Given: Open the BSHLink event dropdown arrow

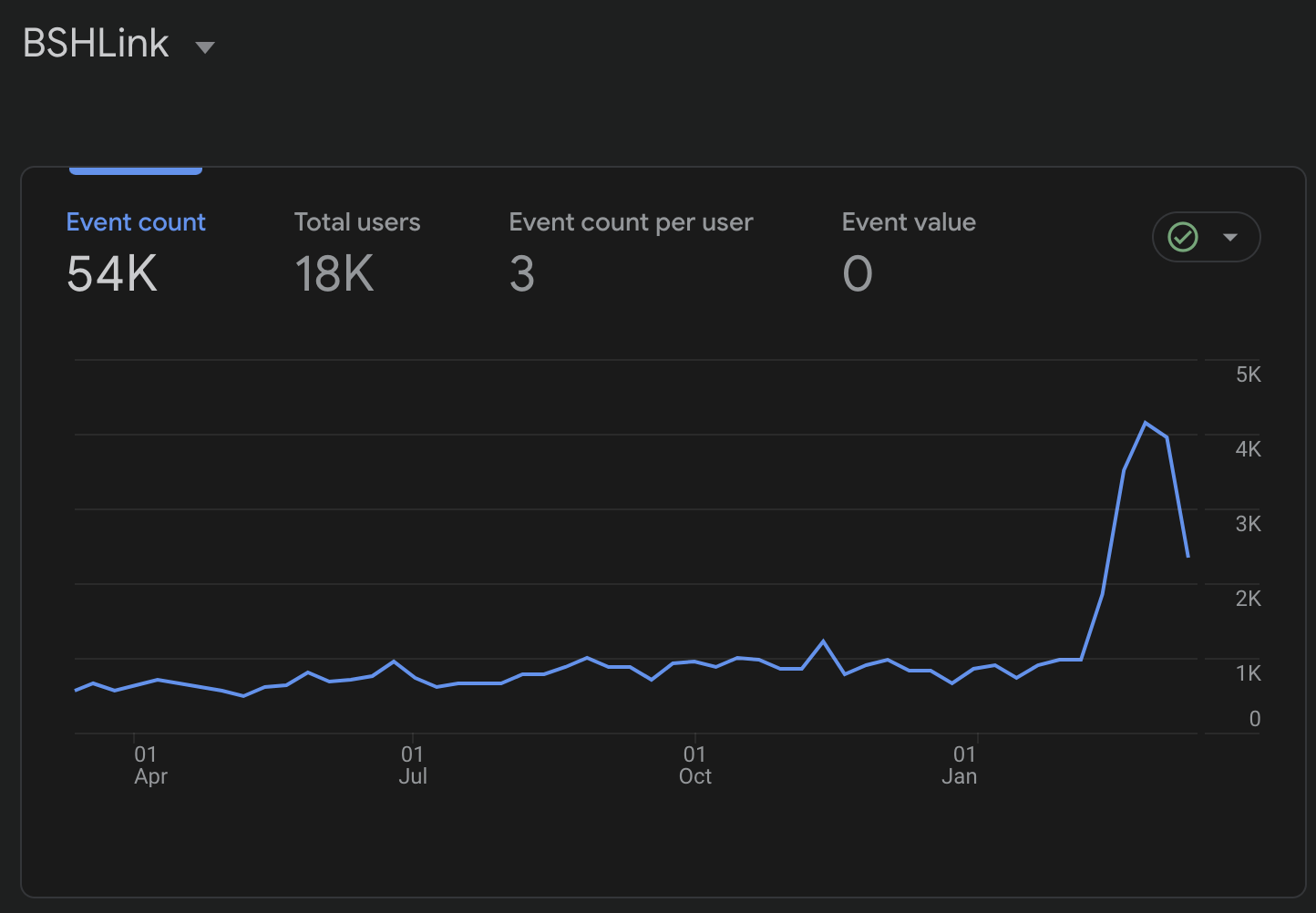Looking at the screenshot, I should [x=205, y=47].
